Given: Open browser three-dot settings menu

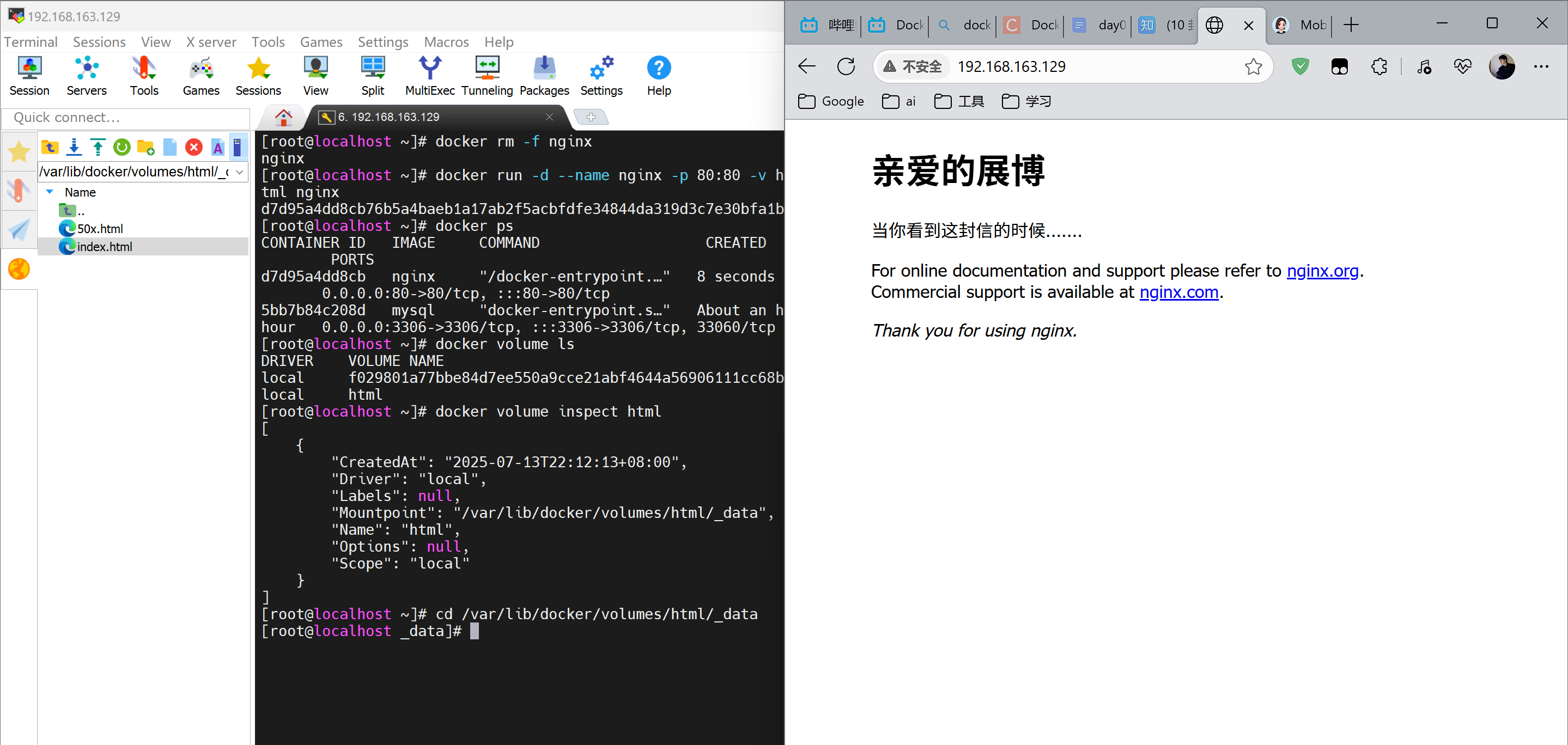Looking at the screenshot, I should (1541, 66).
